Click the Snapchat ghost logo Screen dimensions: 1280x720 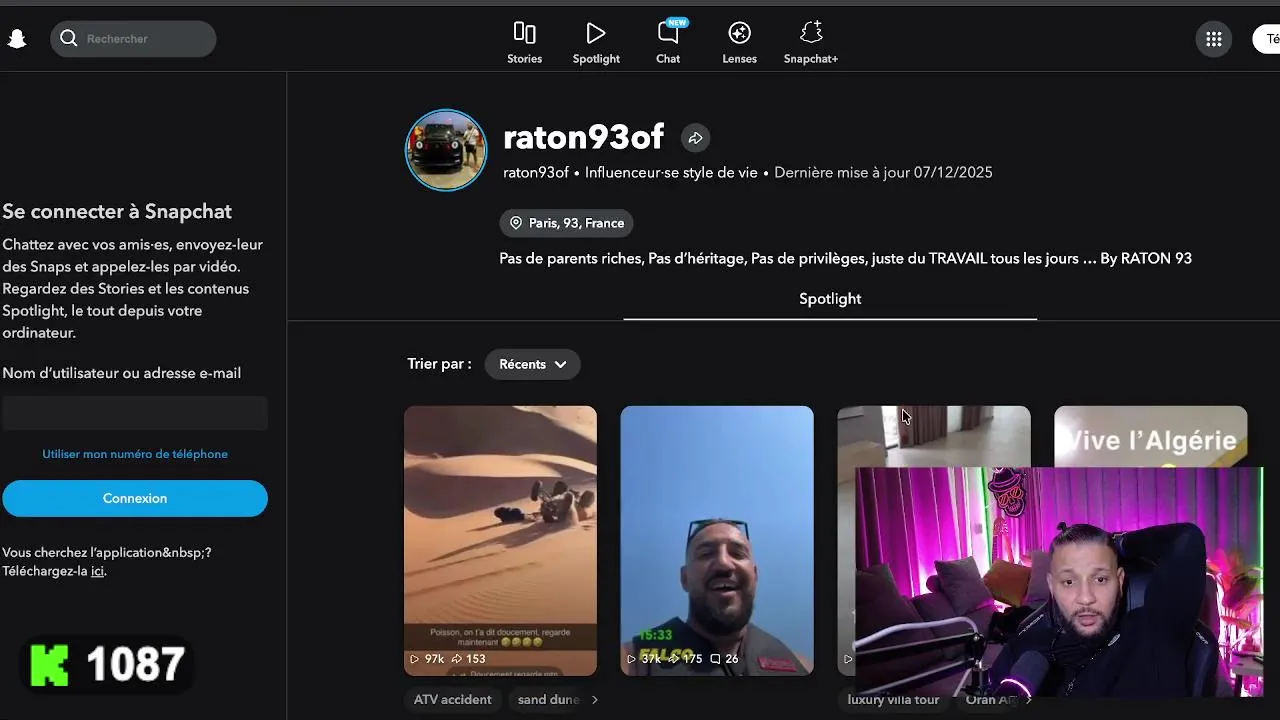click(x=16, y=39)
